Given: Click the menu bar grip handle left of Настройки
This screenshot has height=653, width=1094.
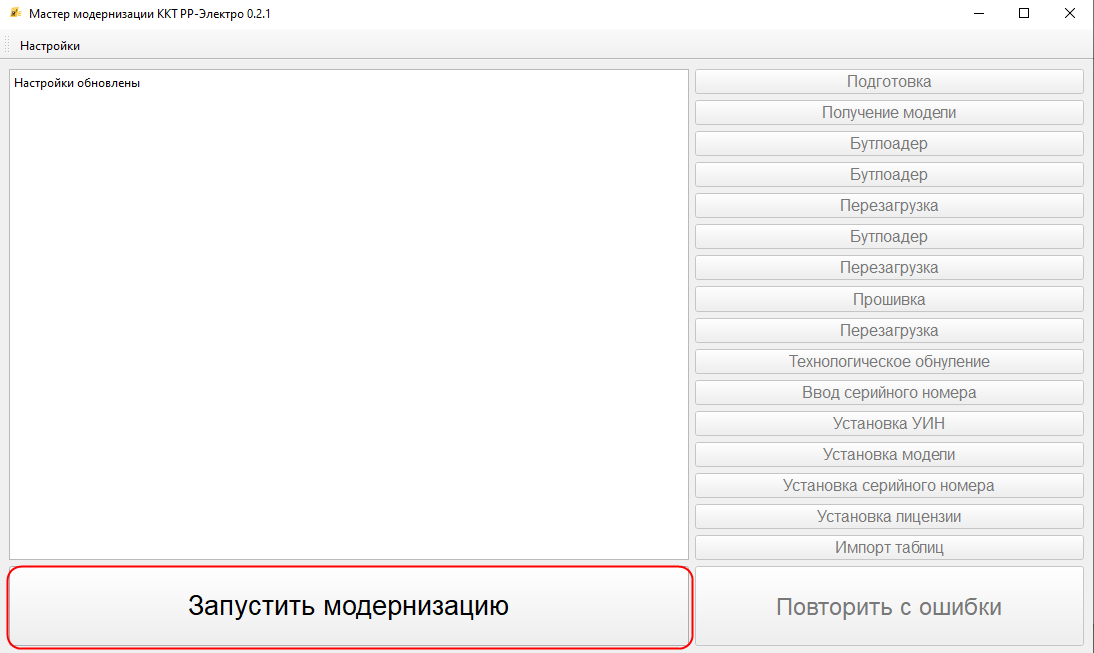Looking at the screenshot, I should pyautogui.click(x=7, y=46).
